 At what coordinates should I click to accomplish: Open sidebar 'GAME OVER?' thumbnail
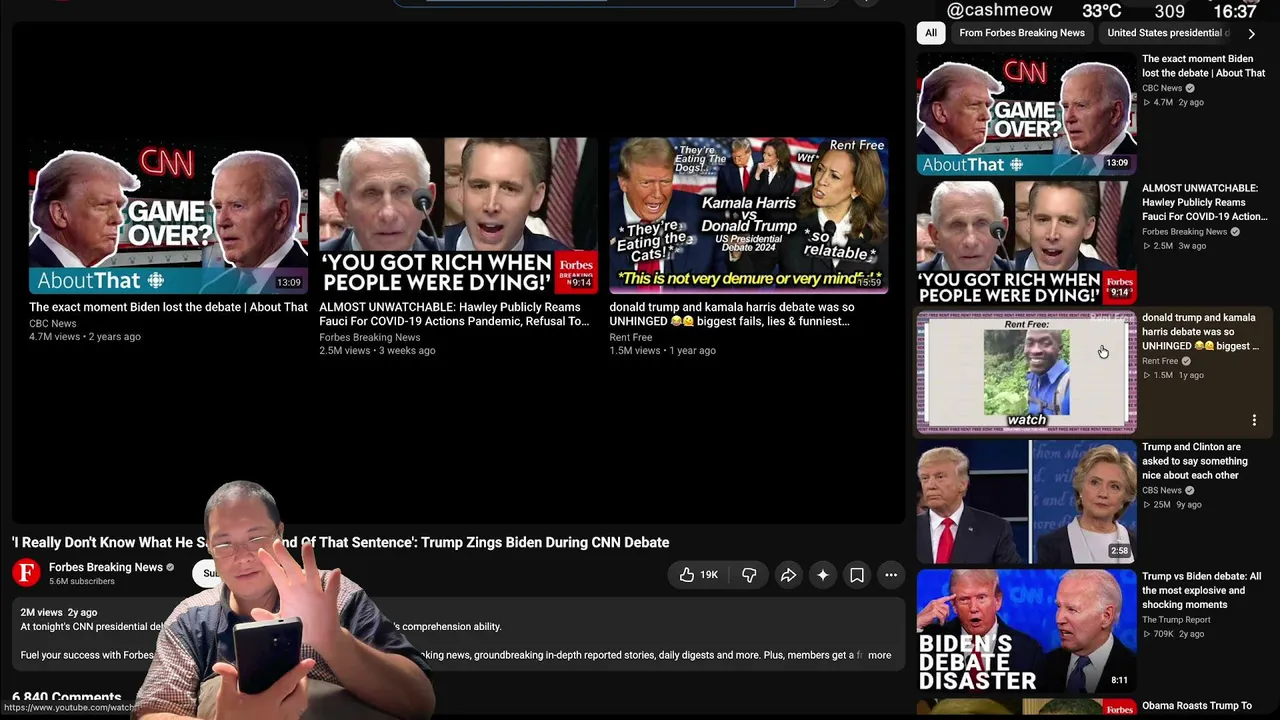click(1027, 113)
